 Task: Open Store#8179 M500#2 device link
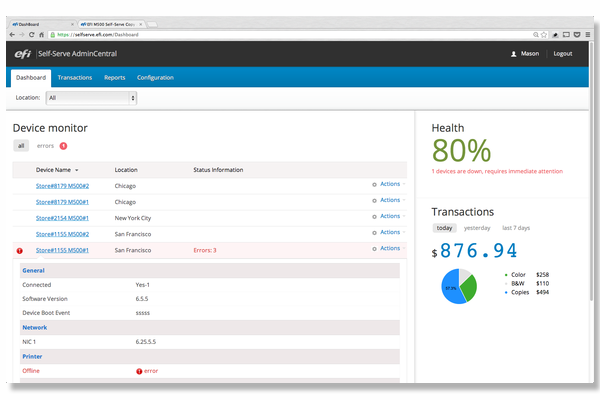coord(62,186)
